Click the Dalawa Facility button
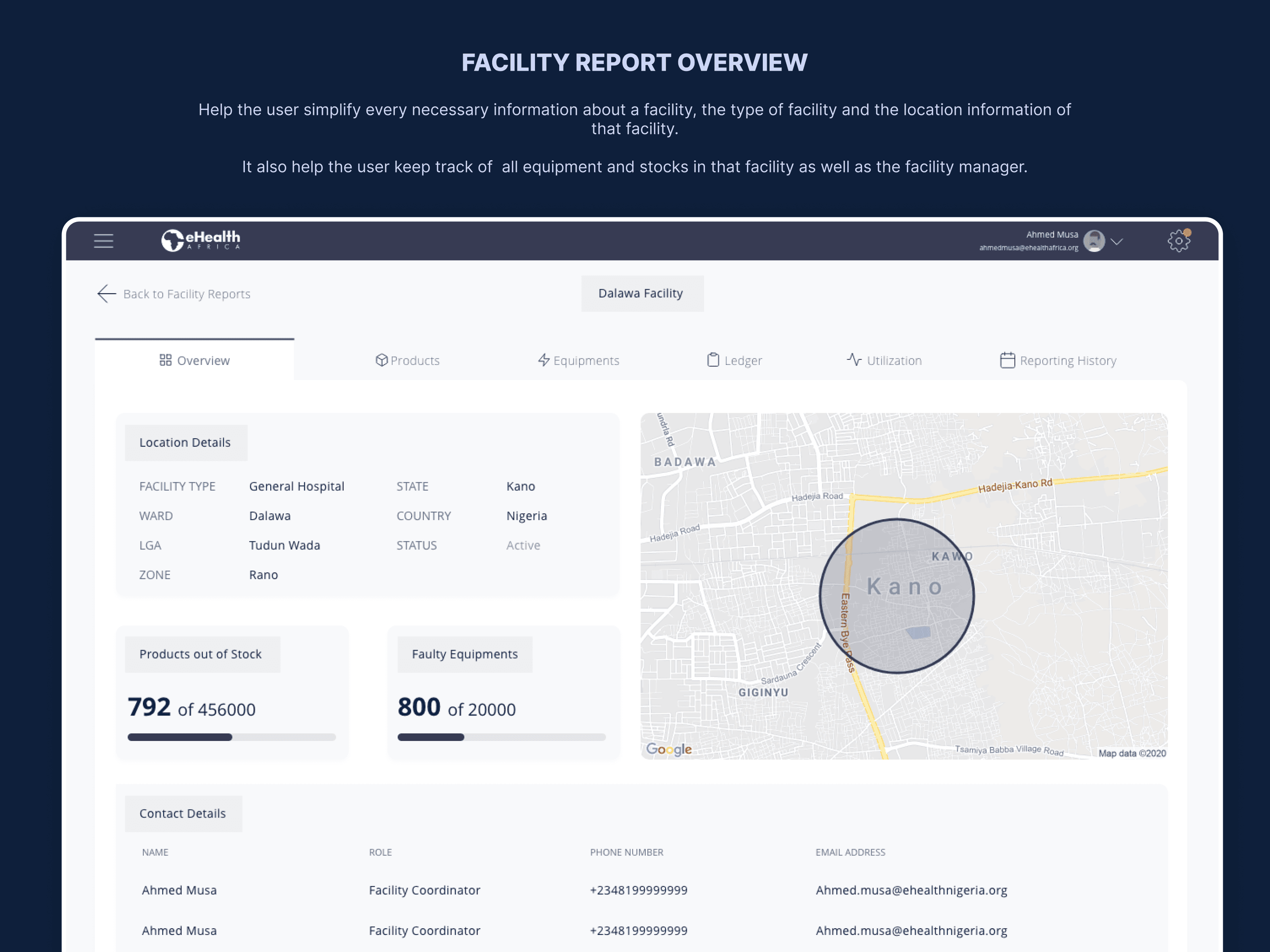Screen dimensions: 1270x952 point(641,293)
